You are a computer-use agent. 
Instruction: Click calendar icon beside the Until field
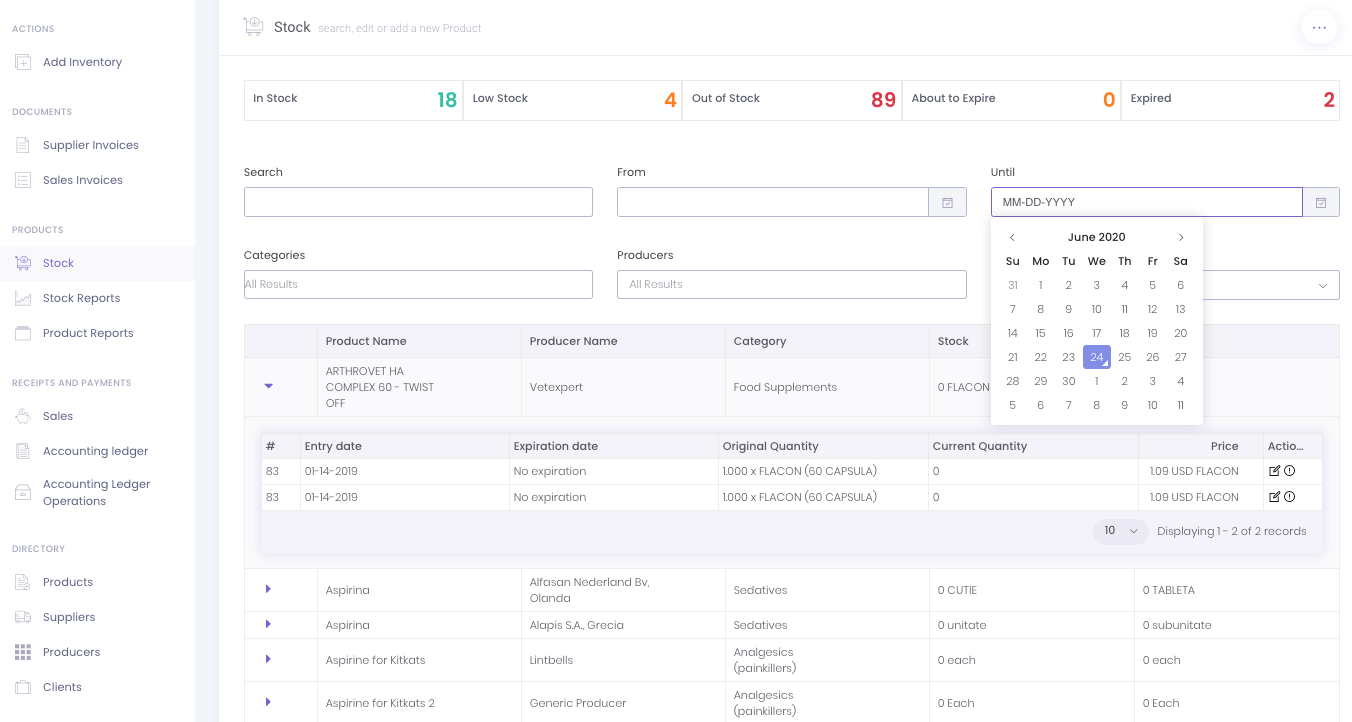tap(1321, 203)
